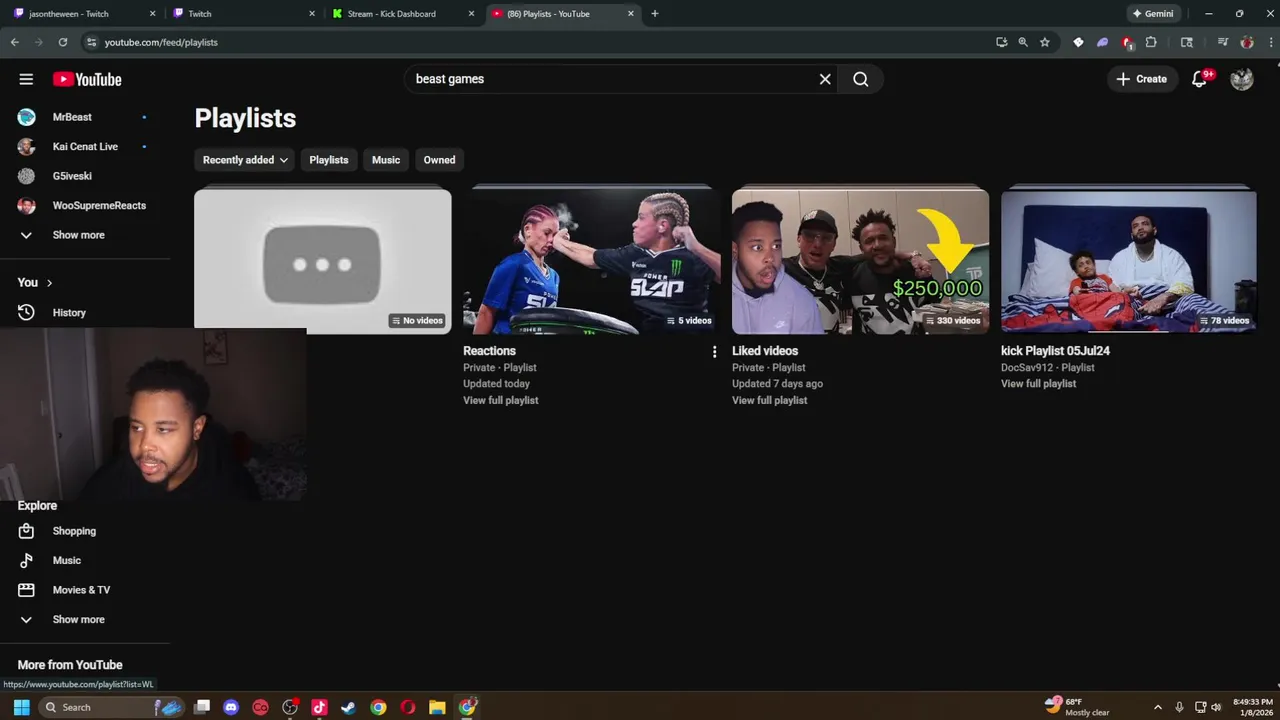The width and height of the screenshot is (1280, 720).
Task: Click the Create button
Action: click(1141, 79)
